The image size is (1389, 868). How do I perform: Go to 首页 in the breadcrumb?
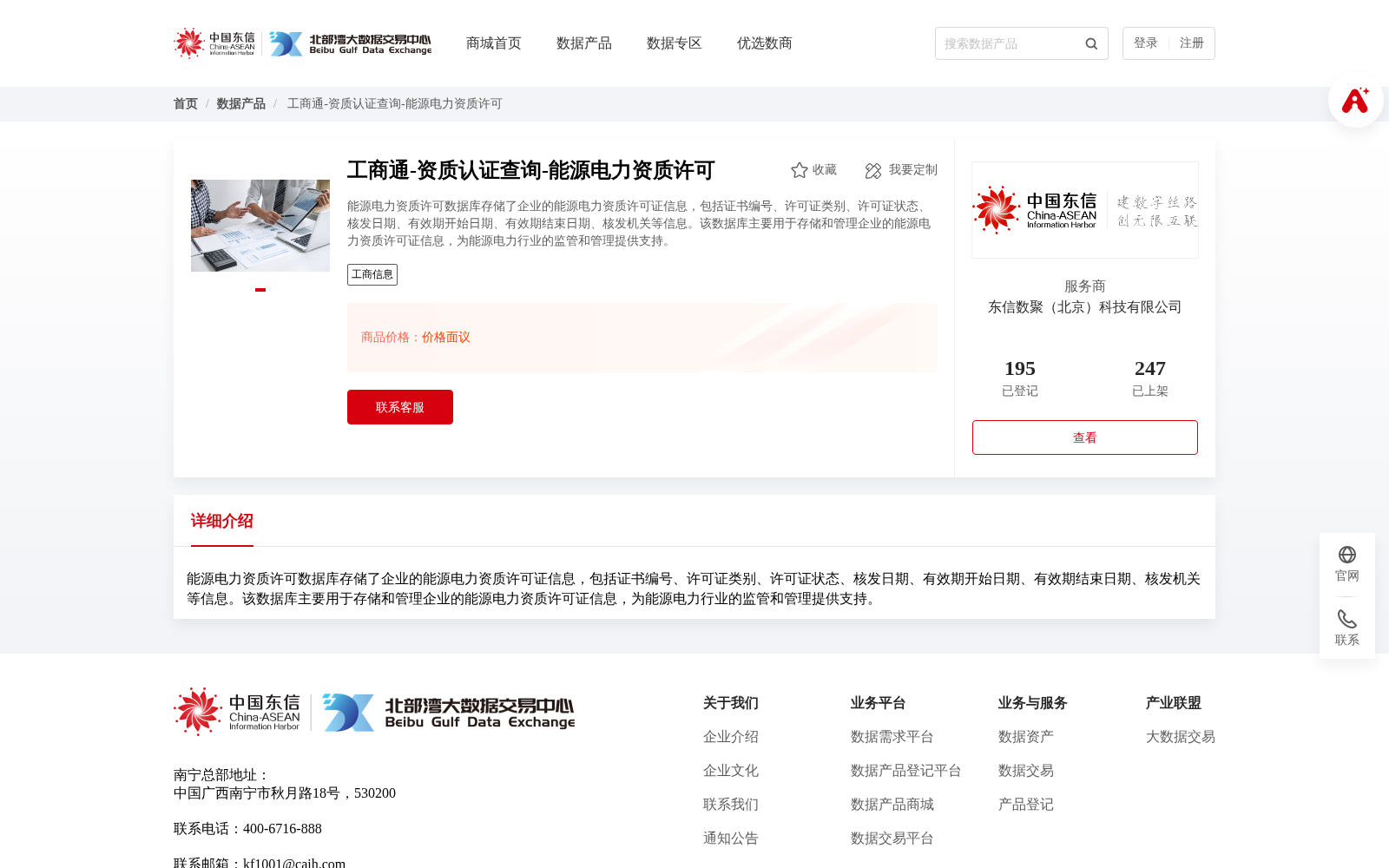[186, 104]
